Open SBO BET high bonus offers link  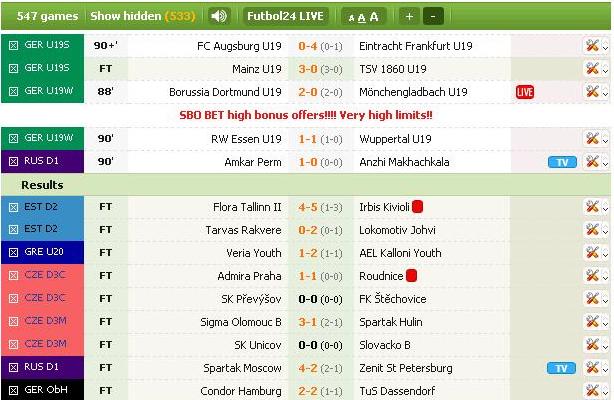pos(306,115)
